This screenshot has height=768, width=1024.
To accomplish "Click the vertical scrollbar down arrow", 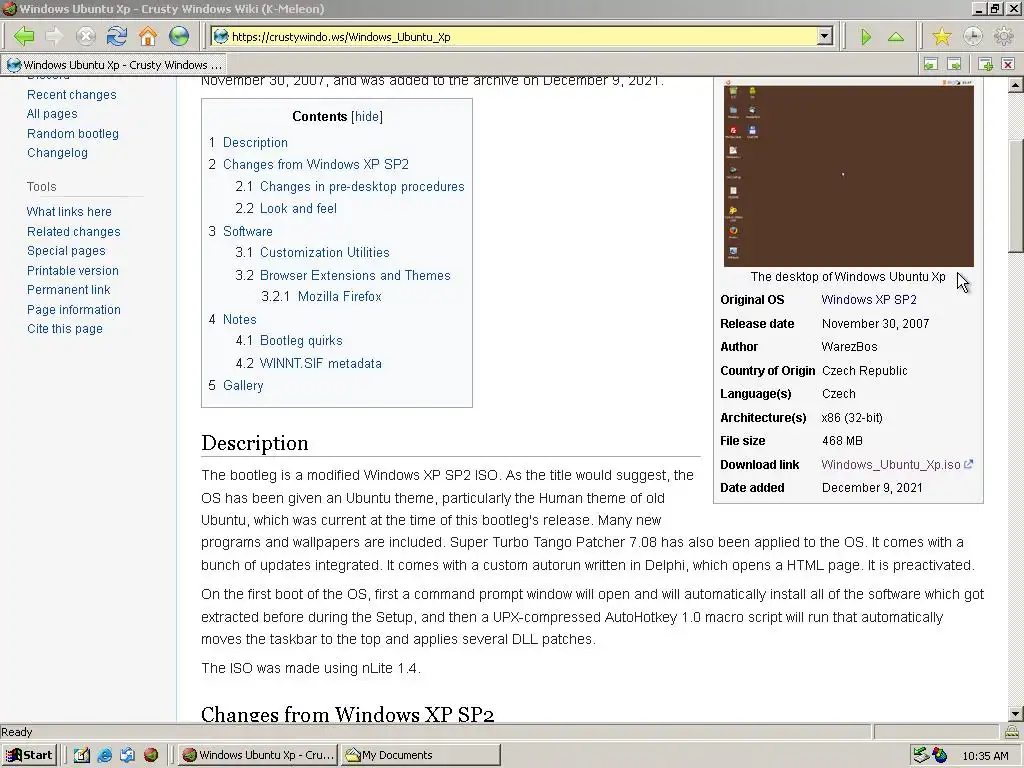I will pos(1016,713).
